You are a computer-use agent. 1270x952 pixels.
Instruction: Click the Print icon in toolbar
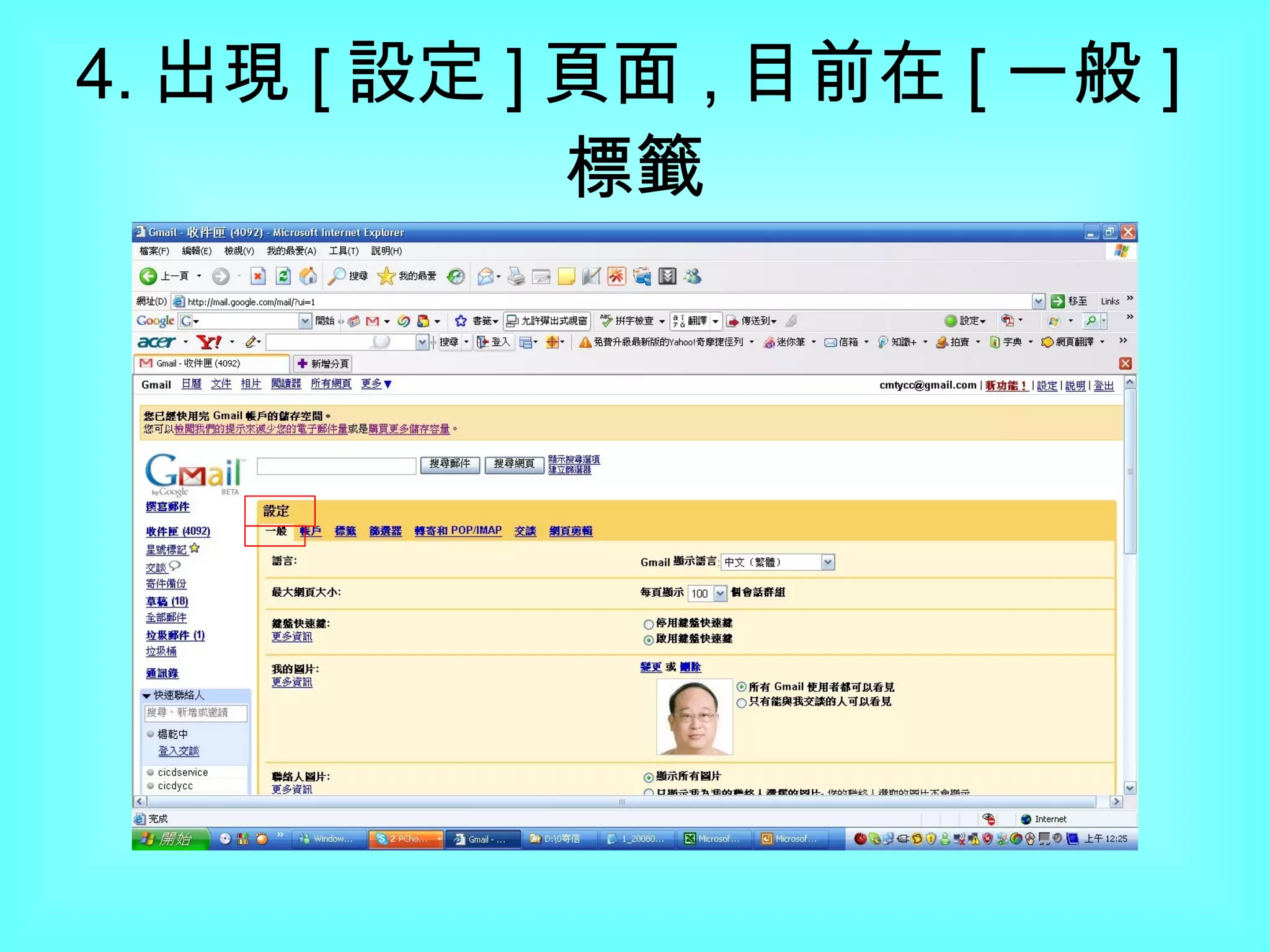coord(516,276)
